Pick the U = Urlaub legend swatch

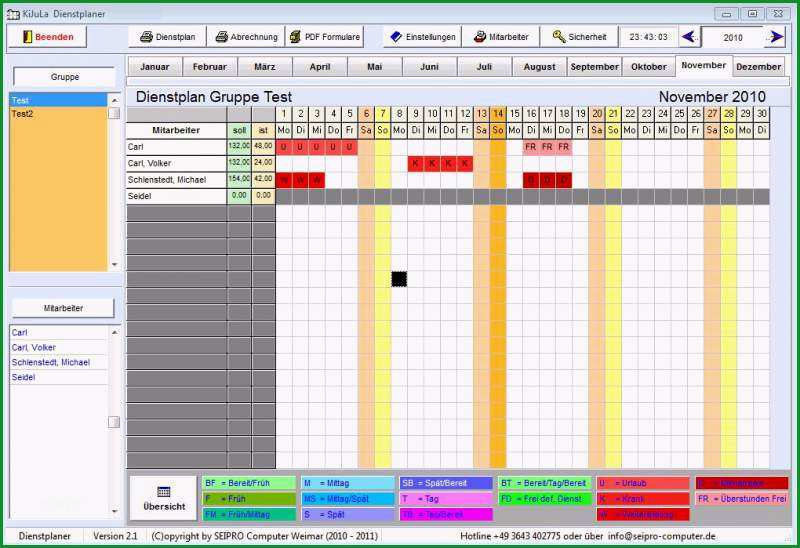643,483
